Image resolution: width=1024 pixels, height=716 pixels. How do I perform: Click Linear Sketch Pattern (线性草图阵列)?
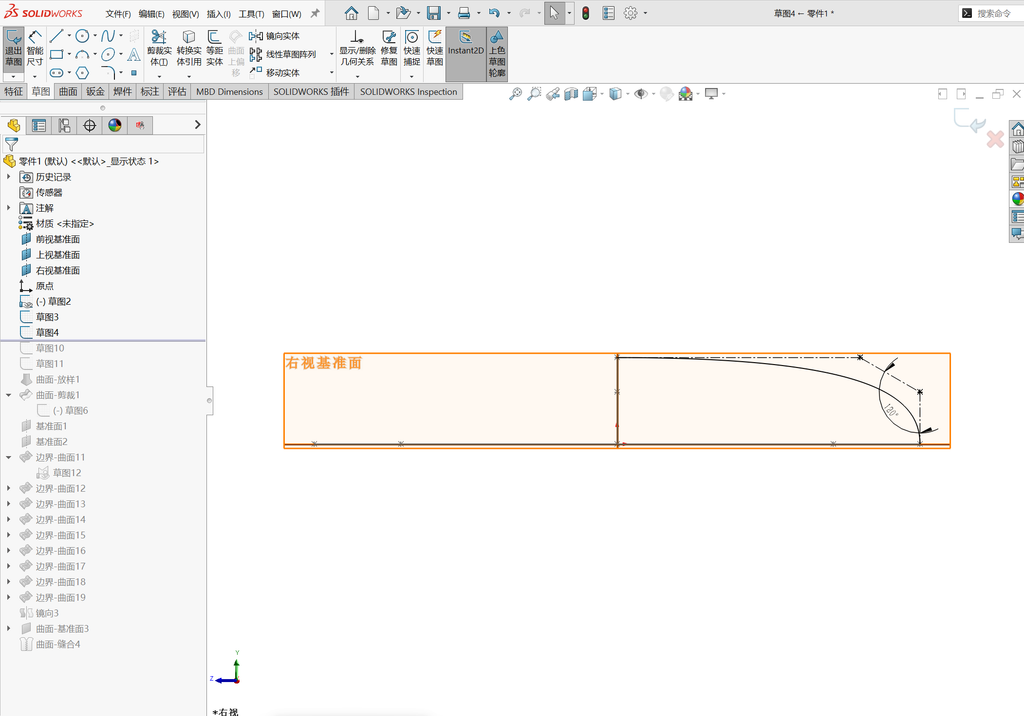coord(283,54)
